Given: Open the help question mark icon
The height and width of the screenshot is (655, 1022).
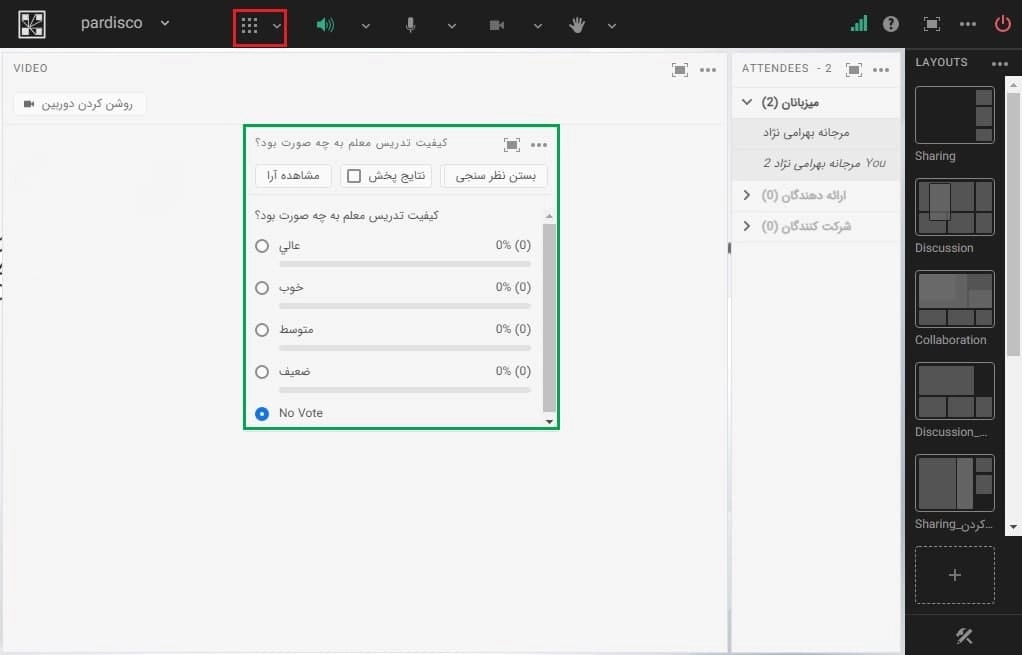Looking at the screenshot, I should (x=890, y=24).
